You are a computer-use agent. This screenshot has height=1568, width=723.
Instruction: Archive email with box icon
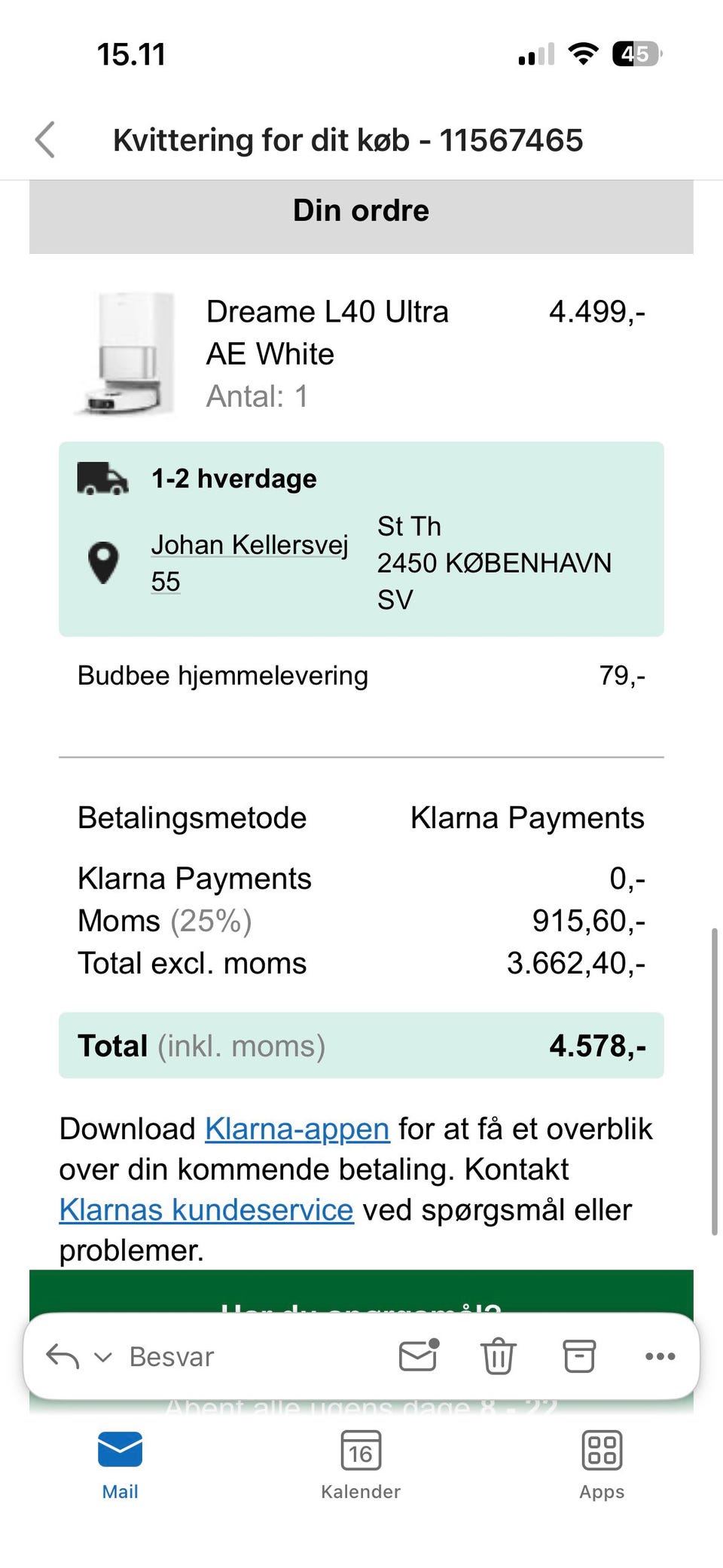(x=579, y=1356)
